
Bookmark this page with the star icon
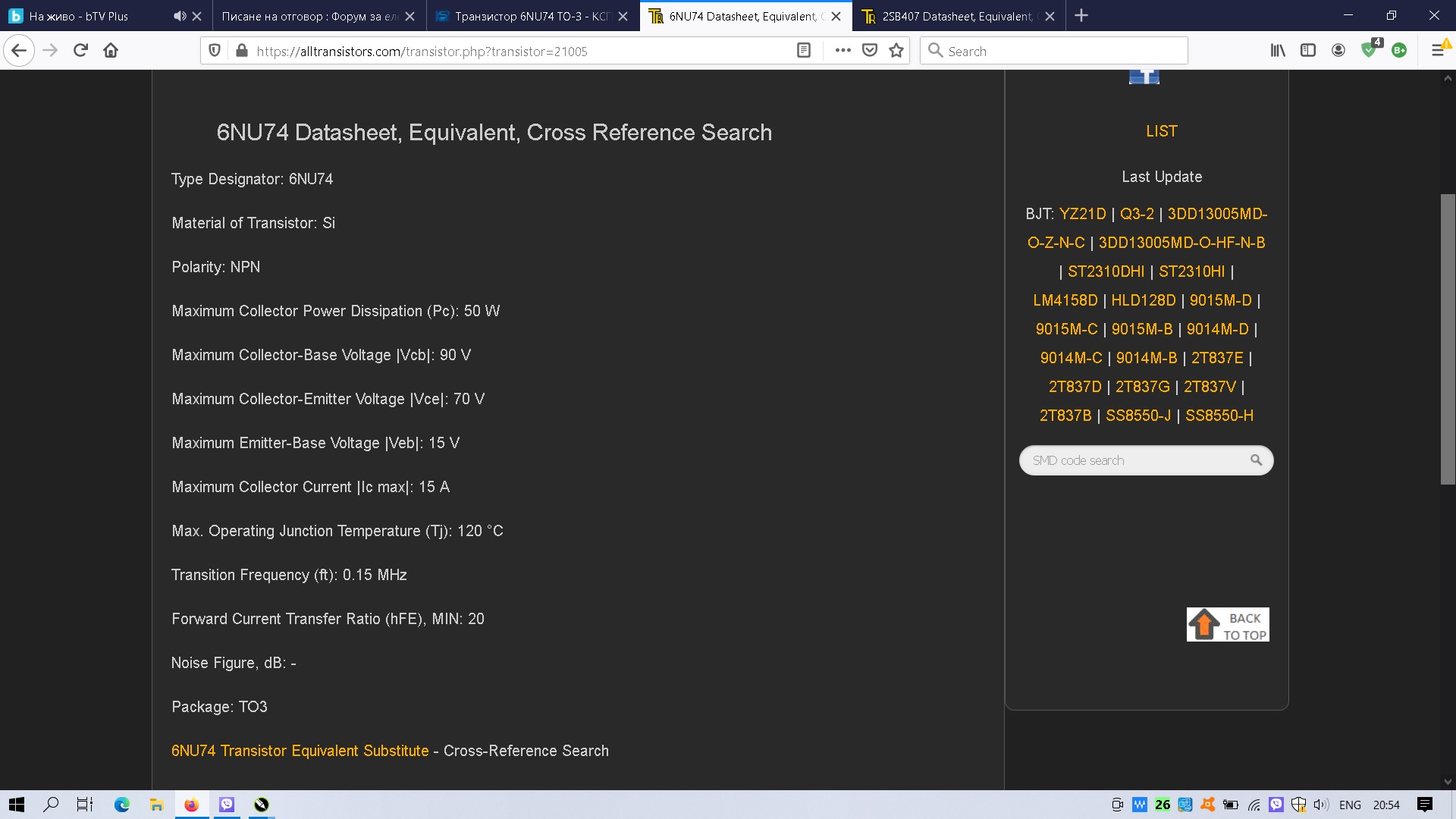[x=896, y=51]
